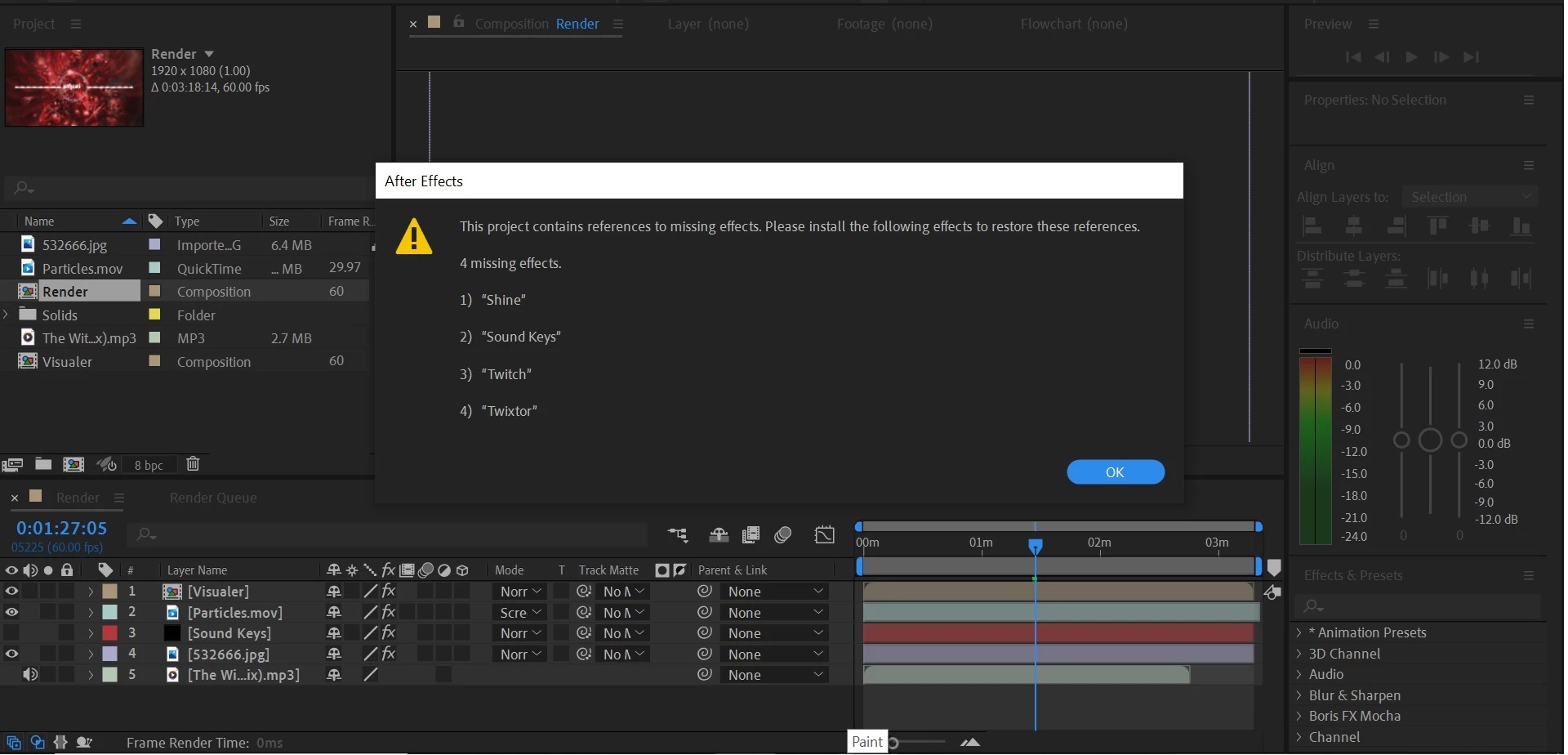
Task: Delete selected project item with trash icon
Action: (193, 463)
